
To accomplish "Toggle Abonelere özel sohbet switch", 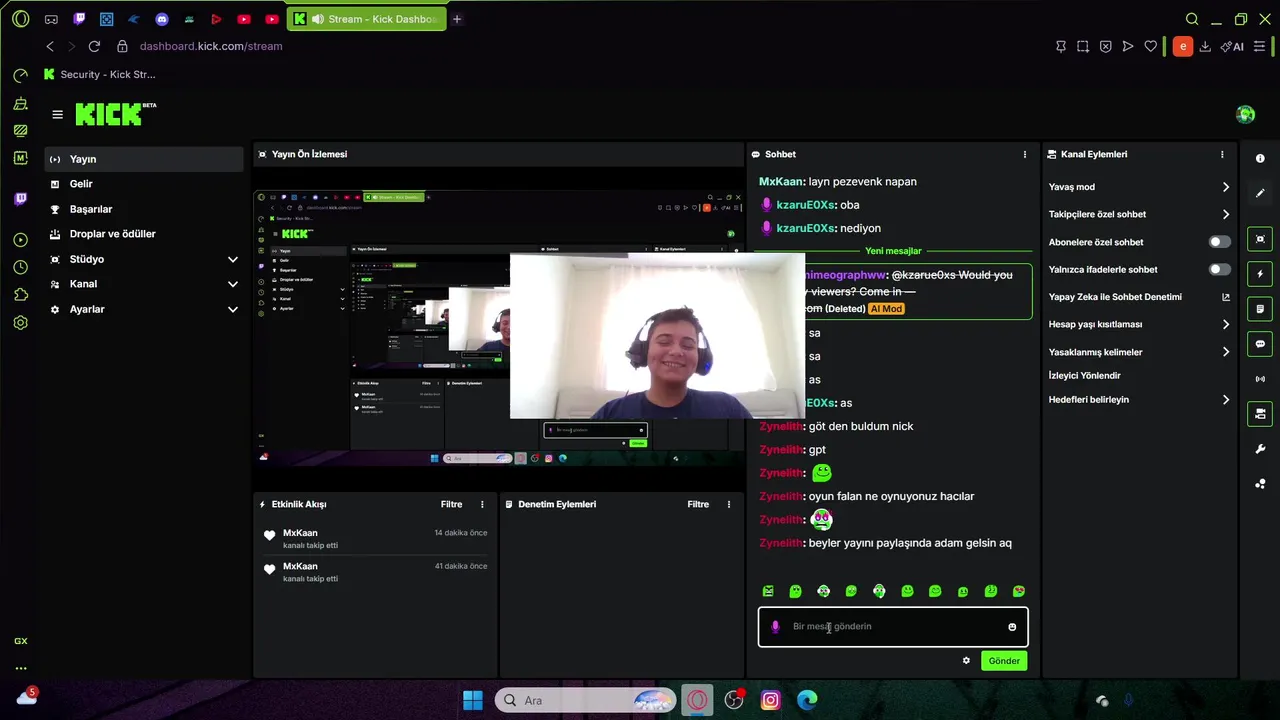I will (1219, 242).
